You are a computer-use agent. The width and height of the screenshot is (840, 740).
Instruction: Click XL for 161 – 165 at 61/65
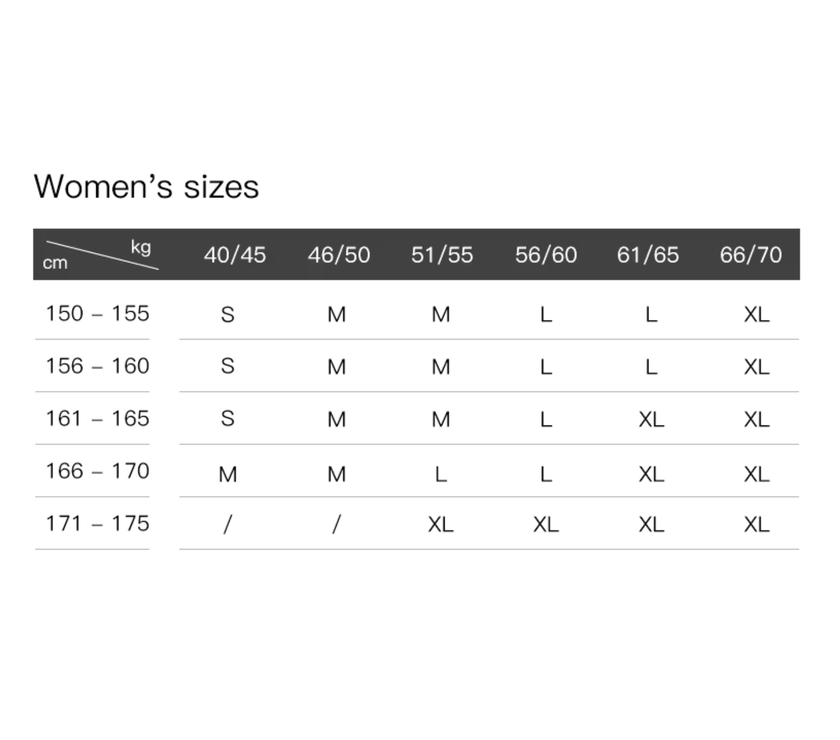pyautogui.click(x=651, y=420)
